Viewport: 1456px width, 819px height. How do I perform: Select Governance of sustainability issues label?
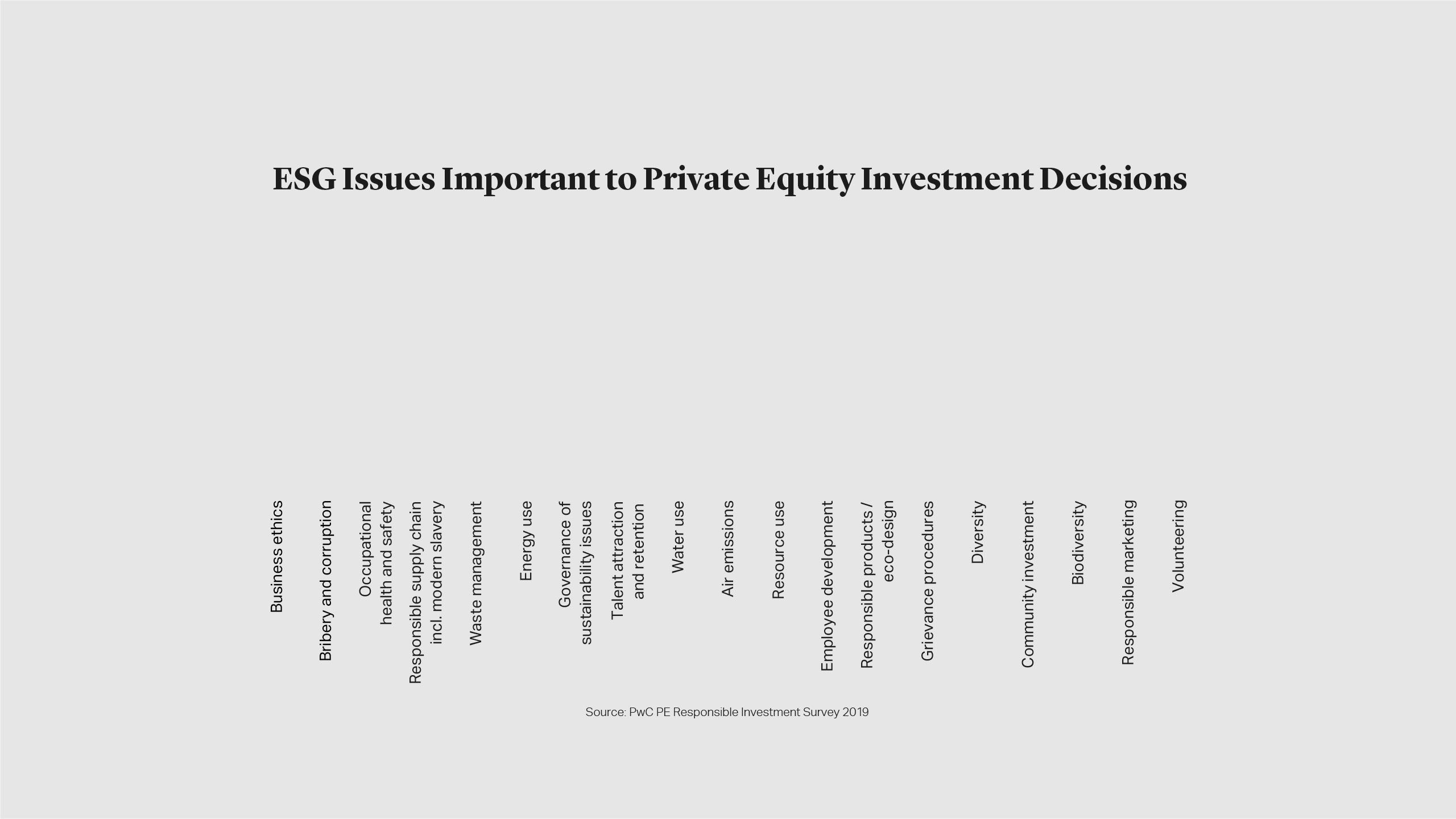576,572
